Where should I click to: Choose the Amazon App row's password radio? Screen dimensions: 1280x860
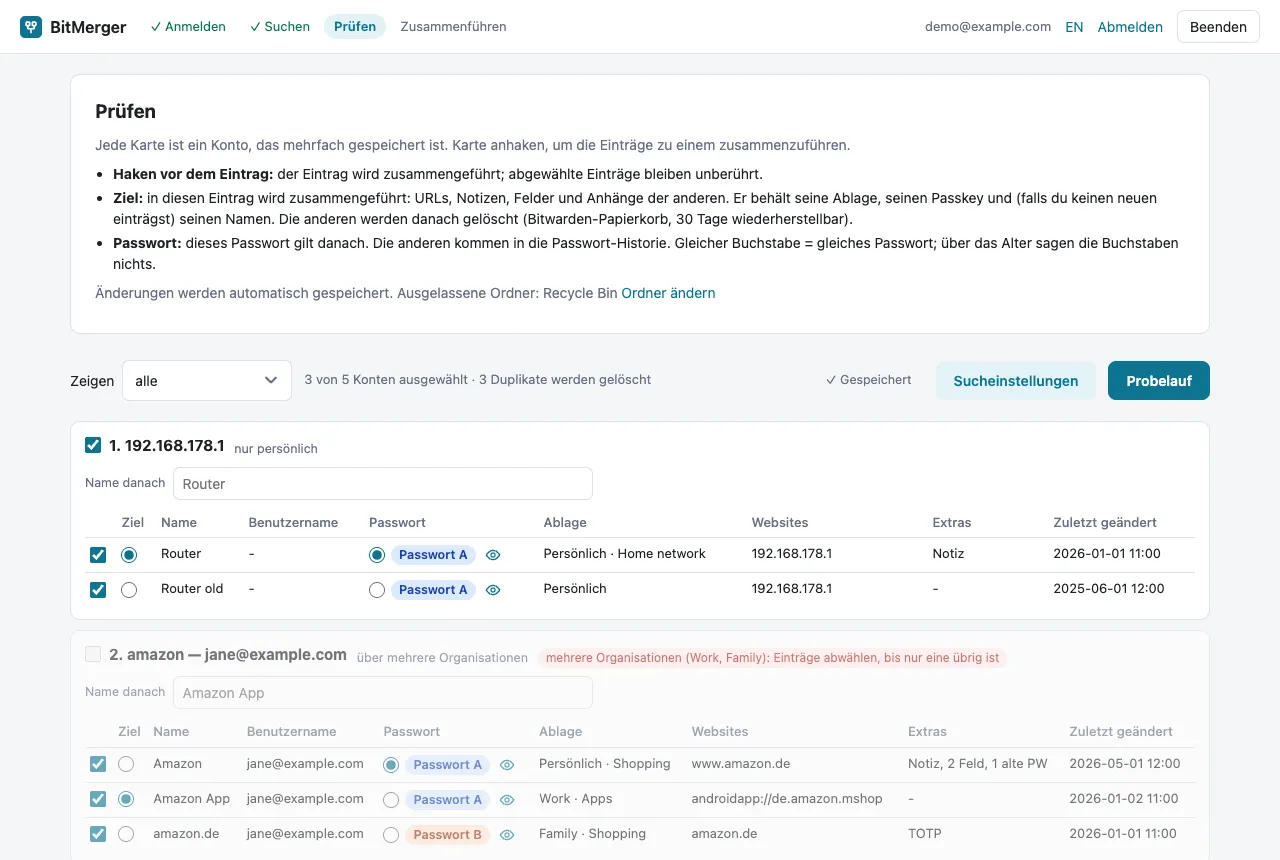pyautogui.click(x=391, y=800)
